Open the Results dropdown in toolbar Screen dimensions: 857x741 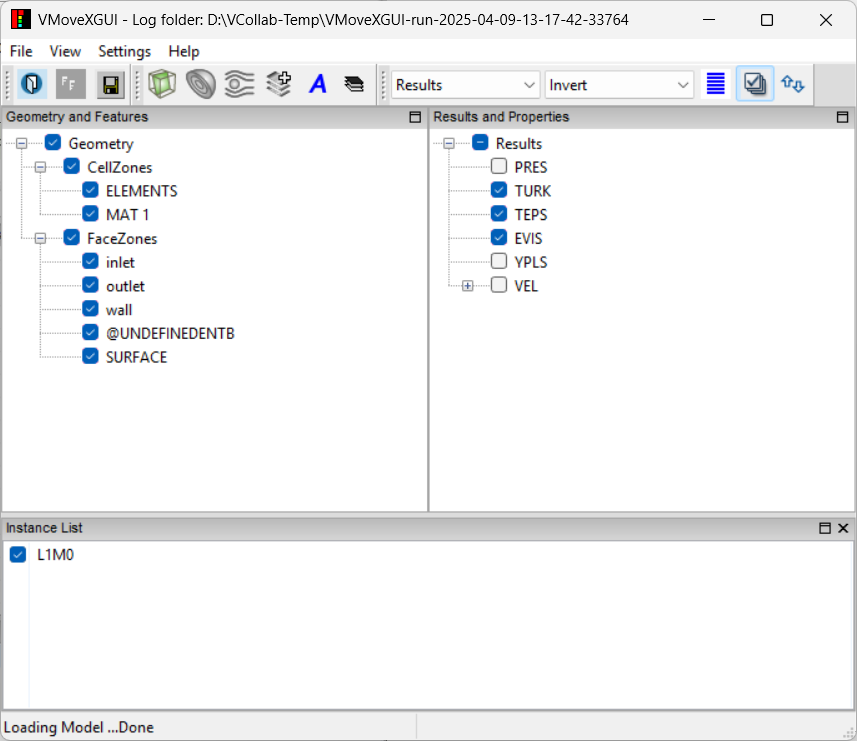465,85
